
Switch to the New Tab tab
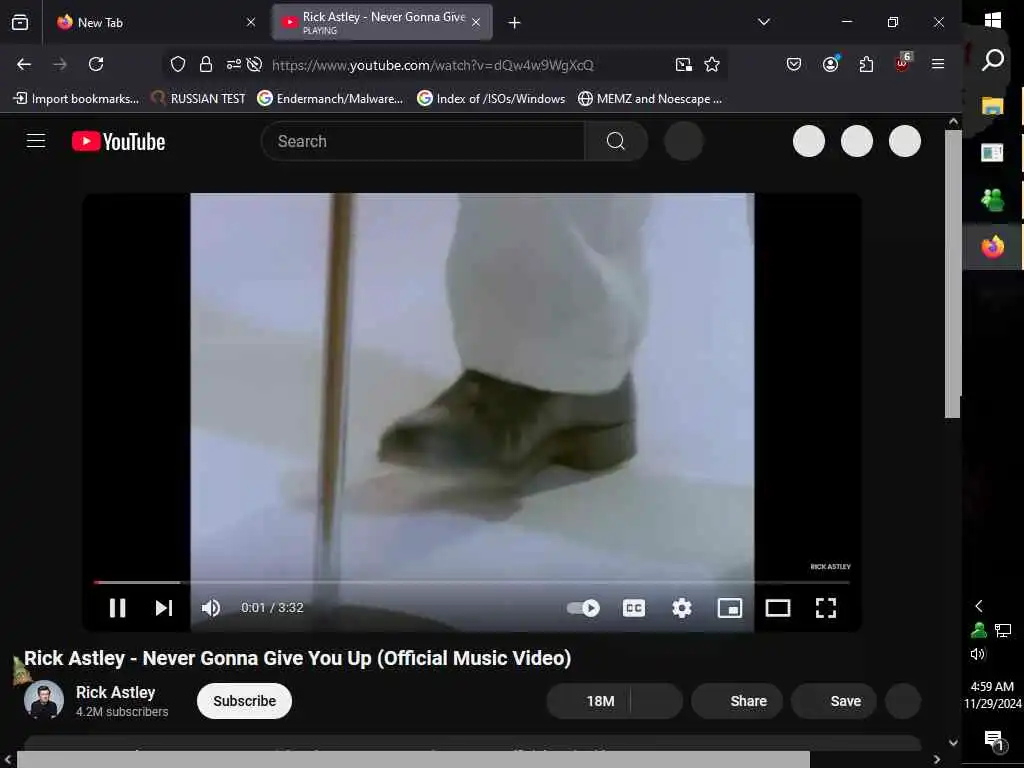tap(155, 23)
